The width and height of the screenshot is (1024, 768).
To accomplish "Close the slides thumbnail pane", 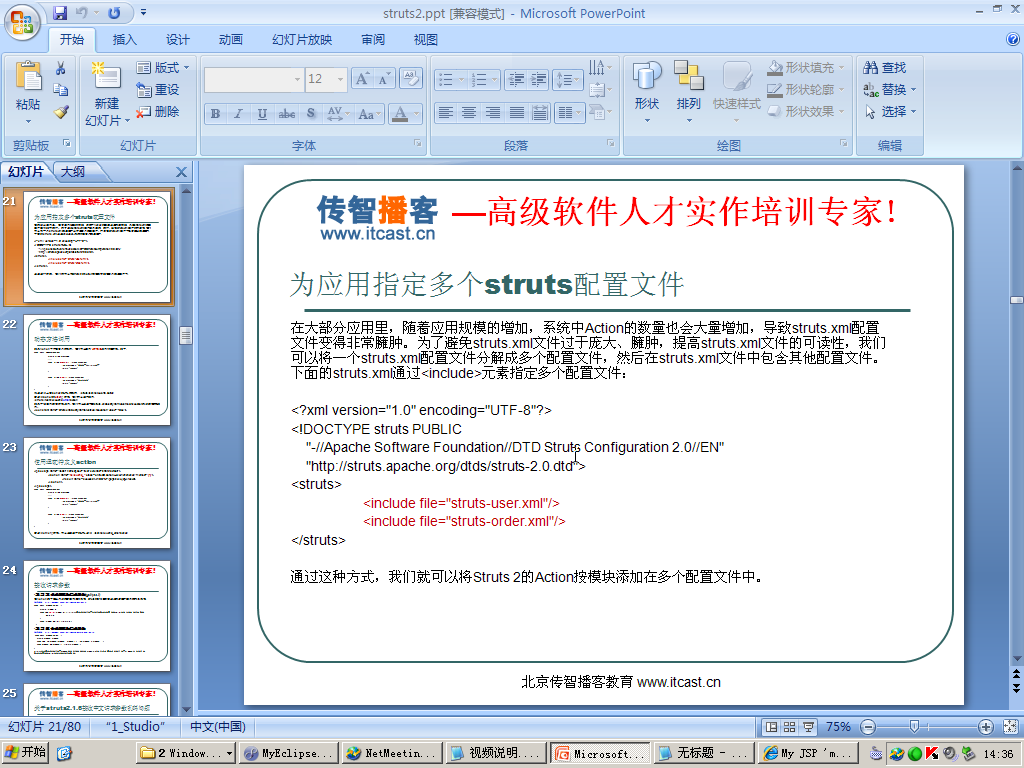I will (x=182, y=172).
